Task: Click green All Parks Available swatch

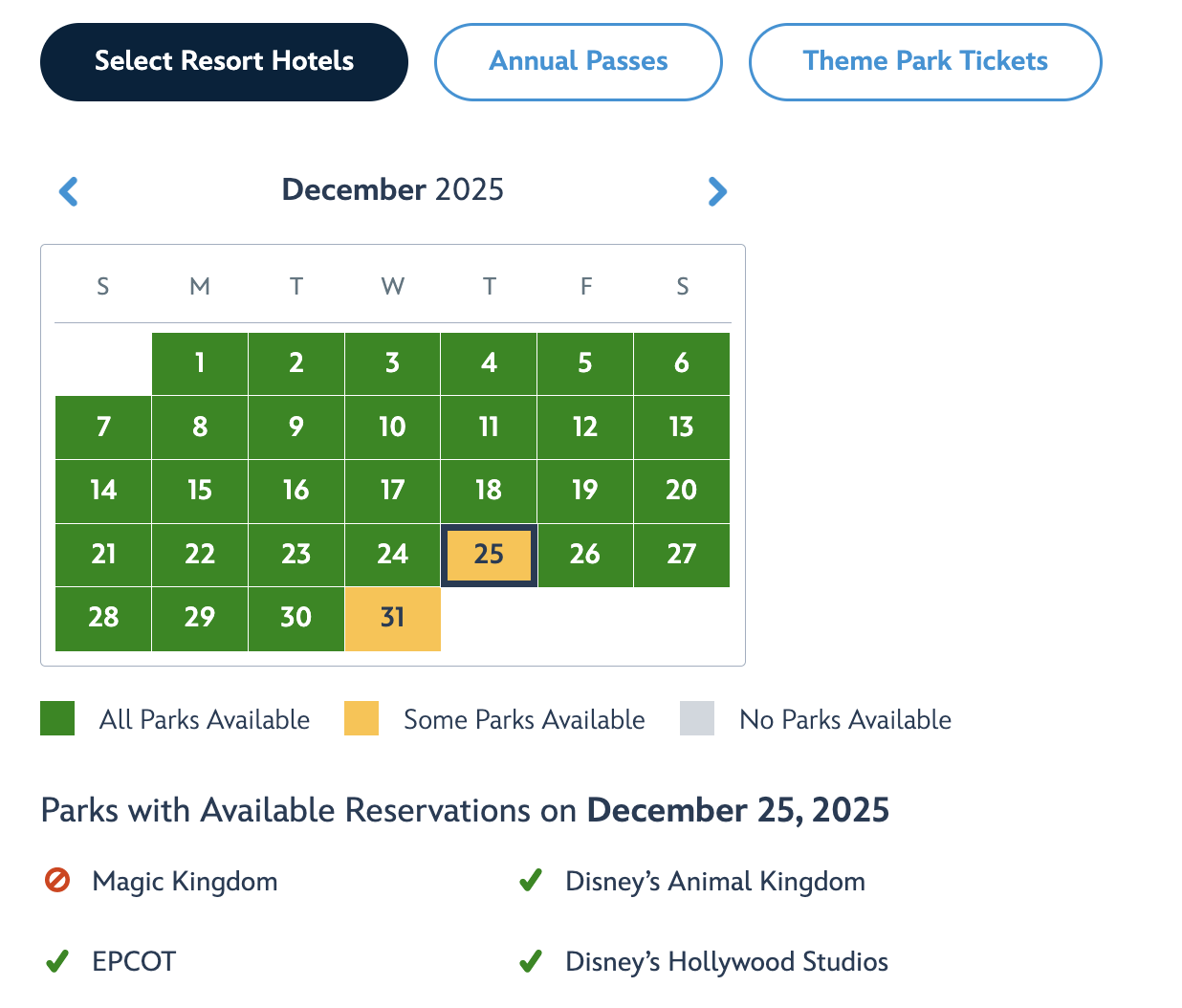Action: point(57,718)
